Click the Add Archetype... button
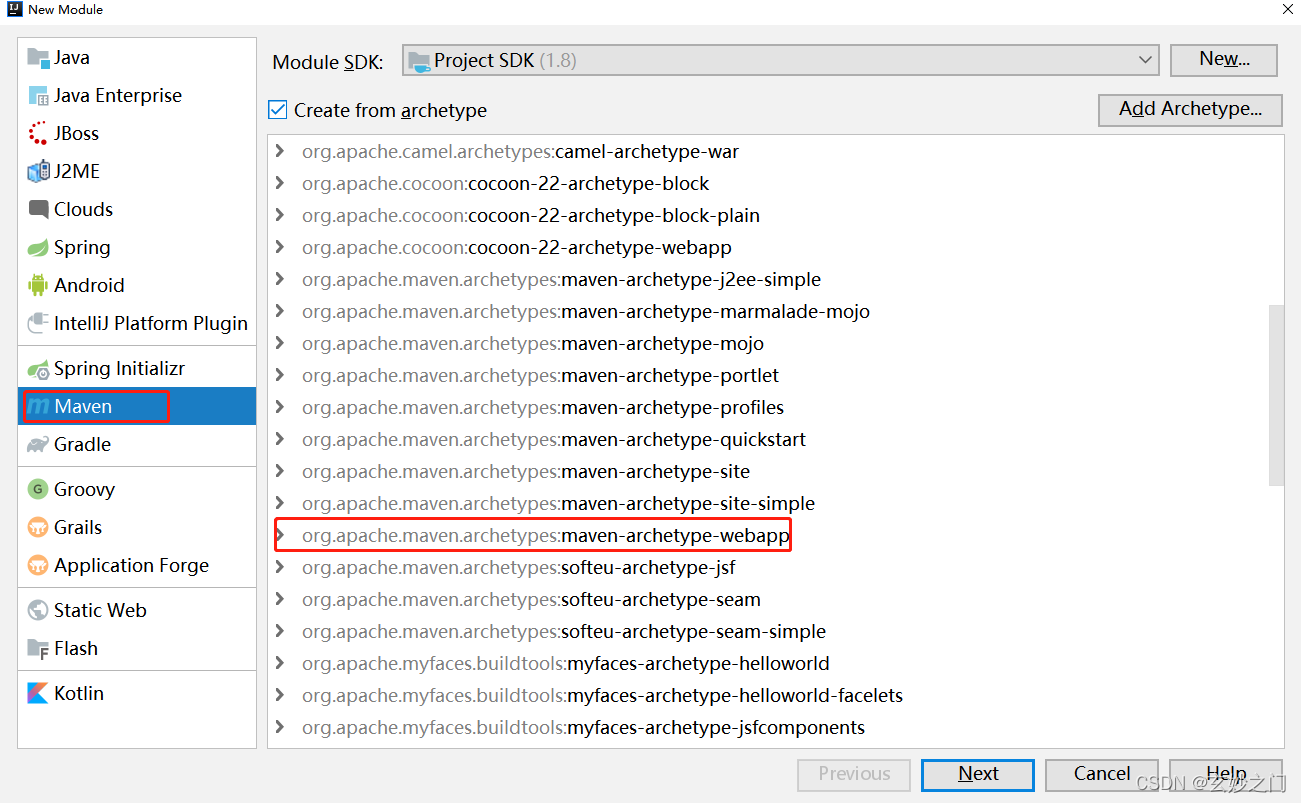Screen dimensions: 1301x803 point(1190,109)
